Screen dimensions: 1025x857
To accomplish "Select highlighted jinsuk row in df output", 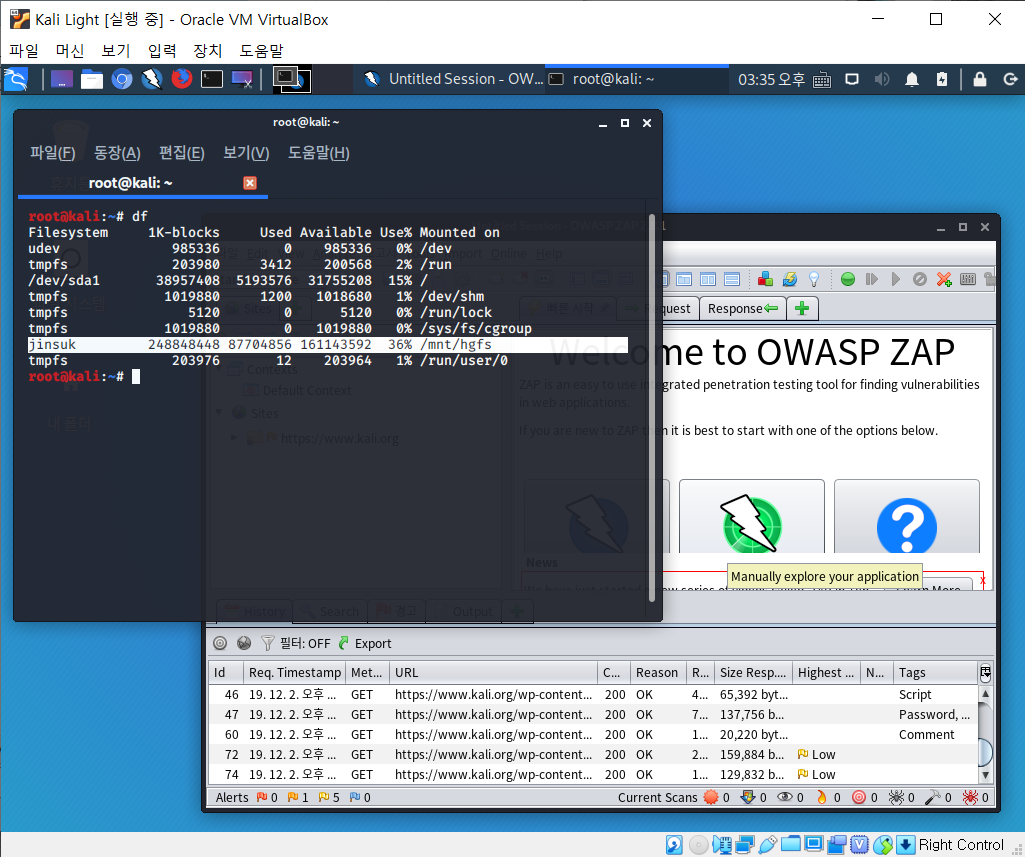I will pyautogui.click(x=328, y=344).
